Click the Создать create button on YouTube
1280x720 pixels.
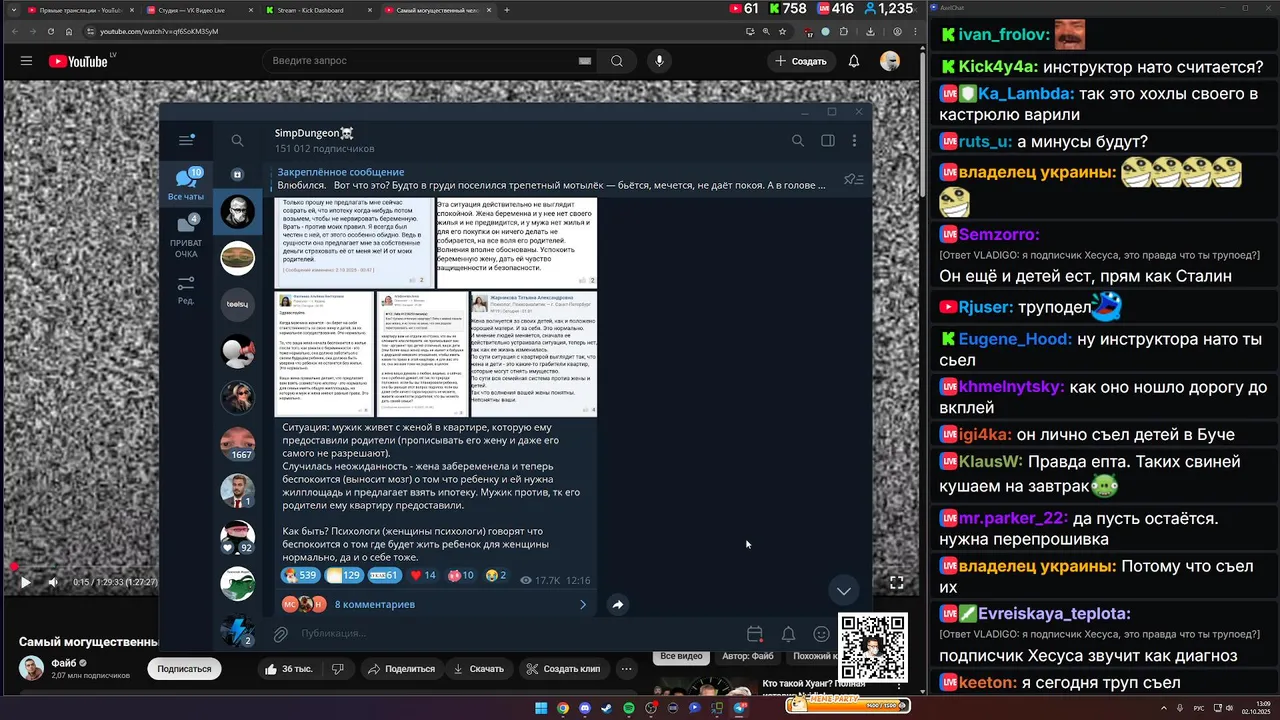[801, 61]
